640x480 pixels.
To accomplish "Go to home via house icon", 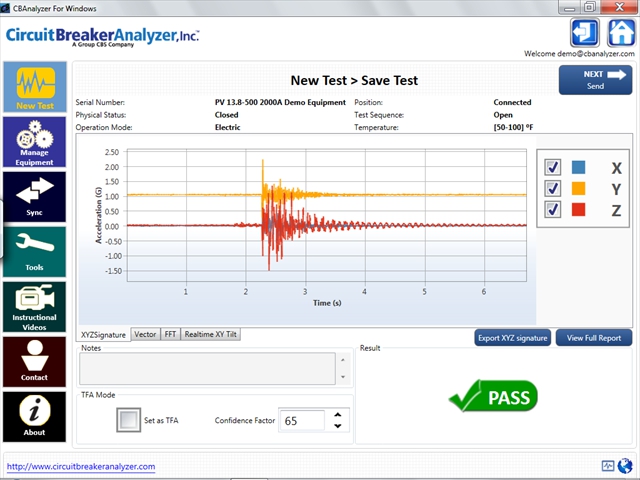I will click(621, 33).
